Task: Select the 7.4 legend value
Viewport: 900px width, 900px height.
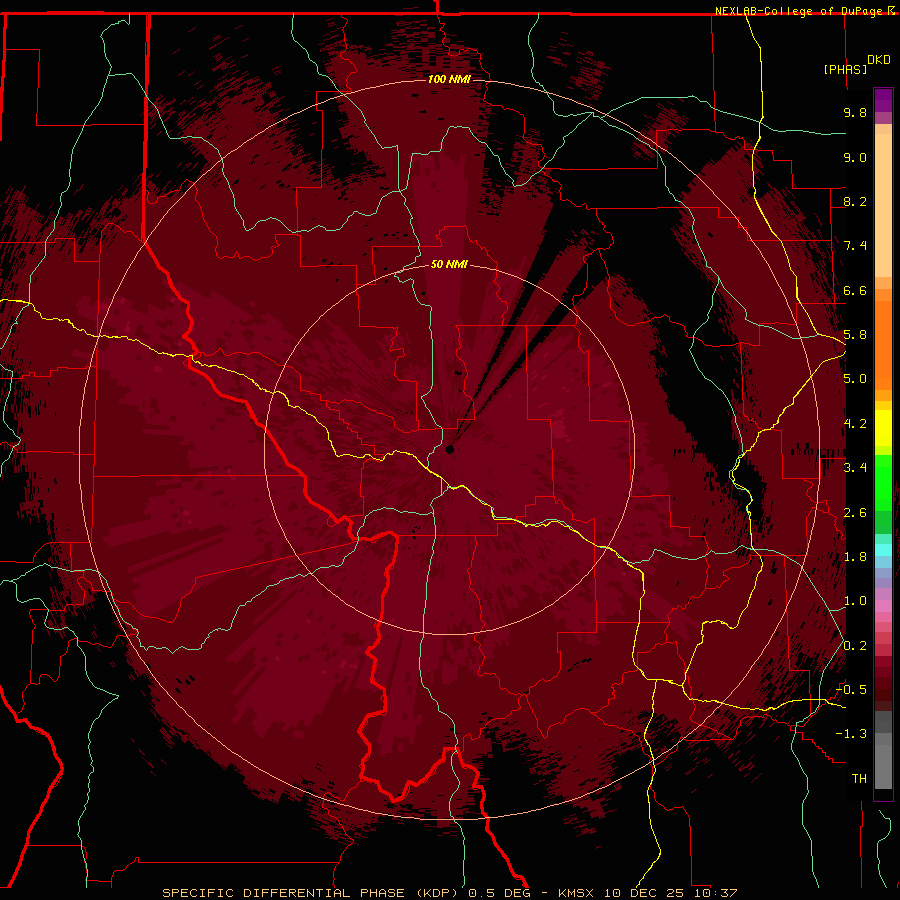Action: click(855, 246)
